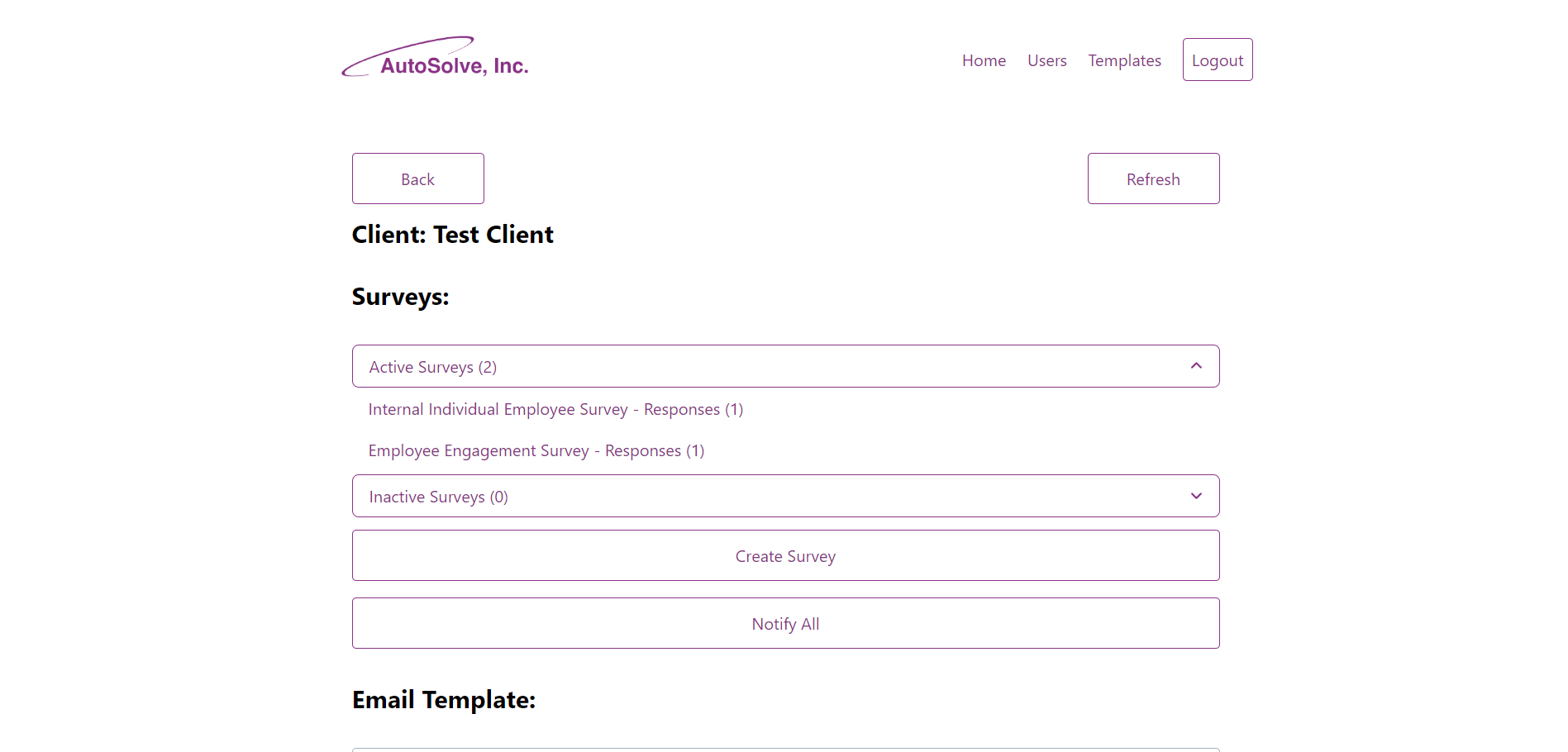Select the Surveys: heading text
1568x752 pixels.
400,297
